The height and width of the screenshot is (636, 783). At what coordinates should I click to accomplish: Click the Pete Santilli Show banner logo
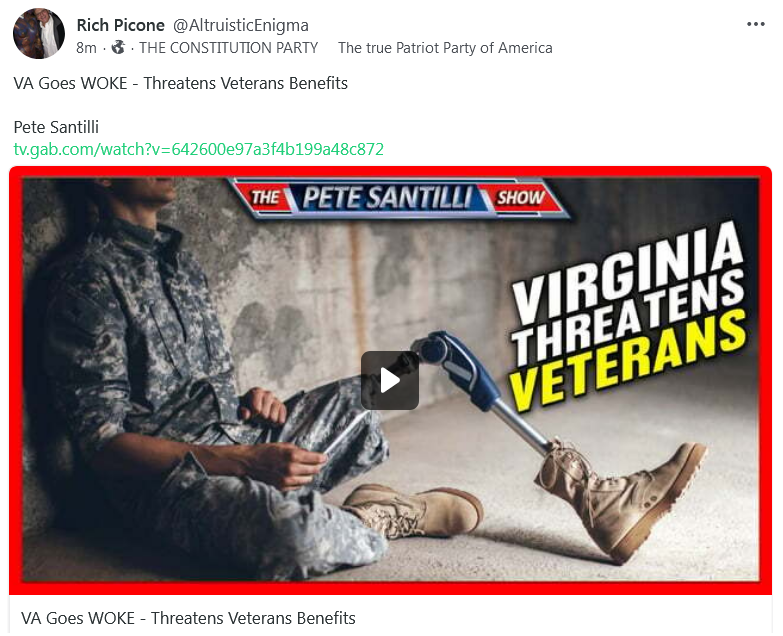click(398, 197)
